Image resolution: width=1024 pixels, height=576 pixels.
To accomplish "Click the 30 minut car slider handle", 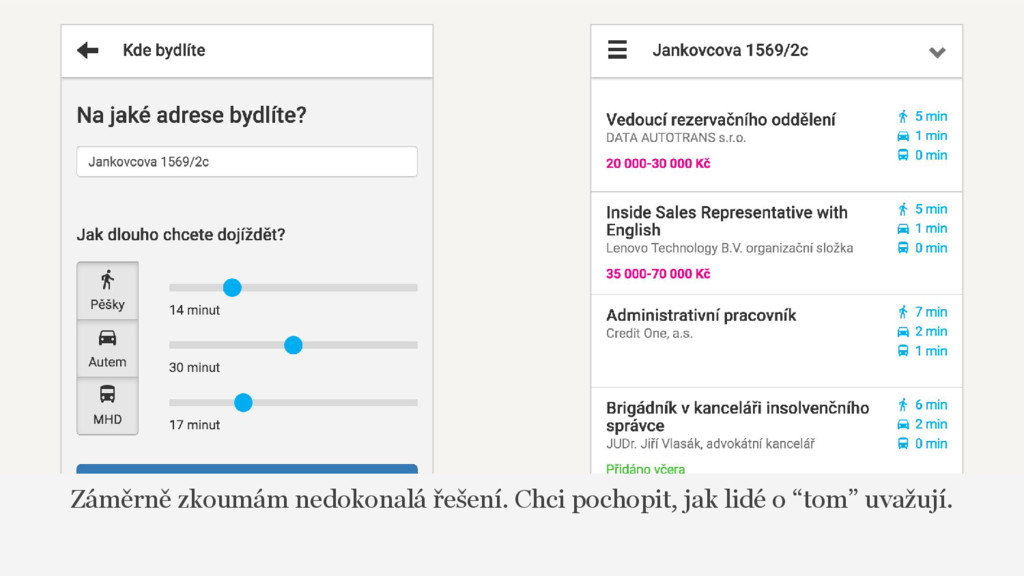I will [x=293, y=345].
